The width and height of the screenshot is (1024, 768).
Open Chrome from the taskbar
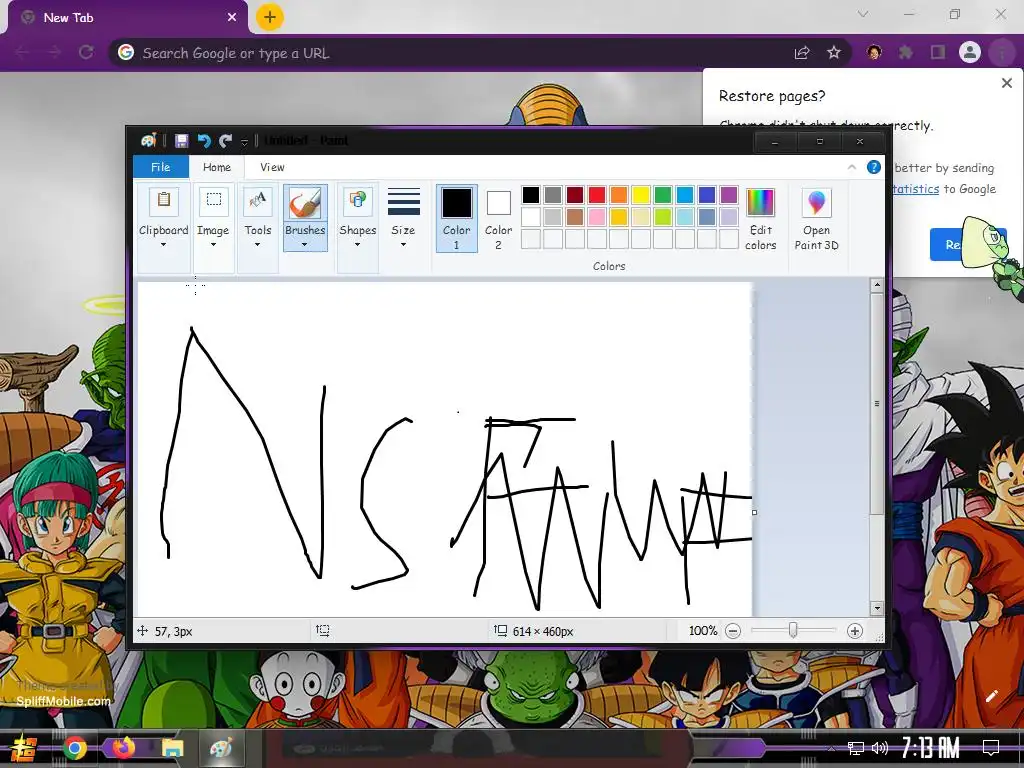(74, 748)
